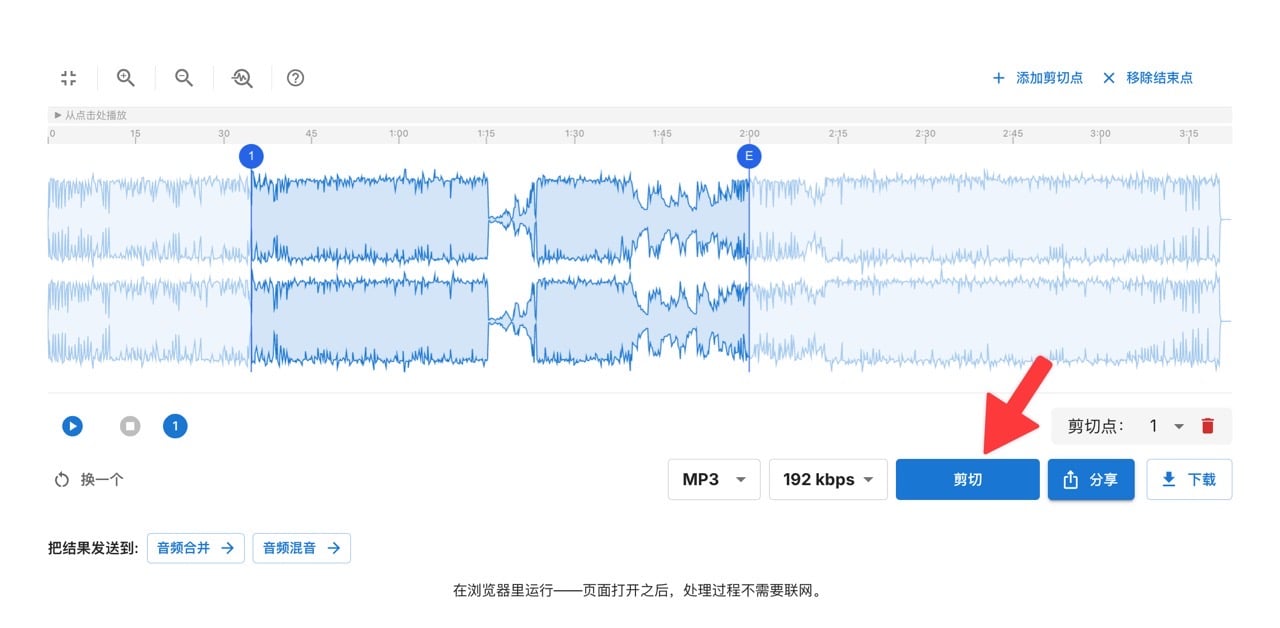Screen dimensions: 1280x628
Task: Click the waveform zoom-fit icon
Action: (242, 78)
